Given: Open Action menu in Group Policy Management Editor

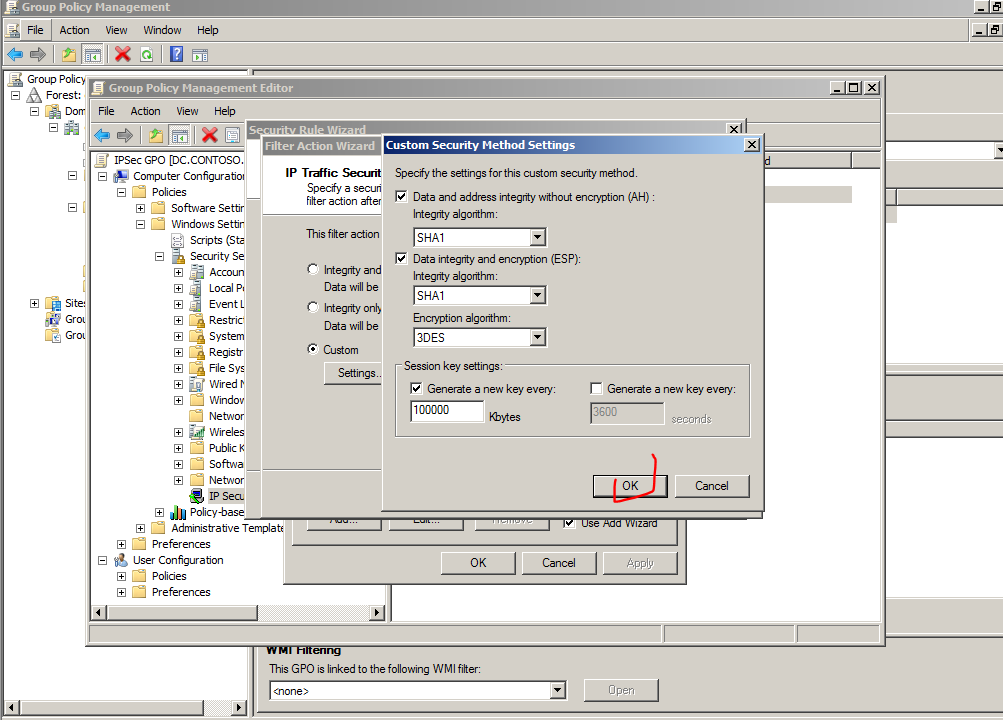Looking at the screenshot, I should click(145, 111).
